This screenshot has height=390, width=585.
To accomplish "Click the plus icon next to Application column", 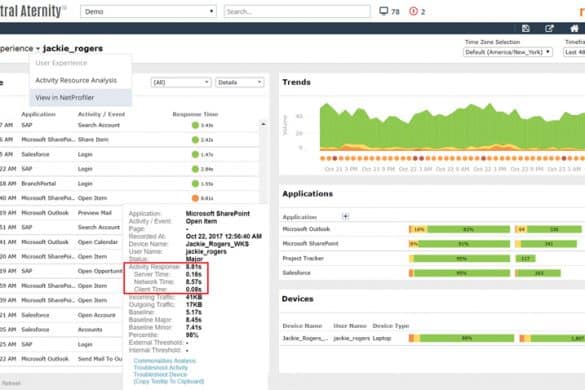I will [345, 216].
